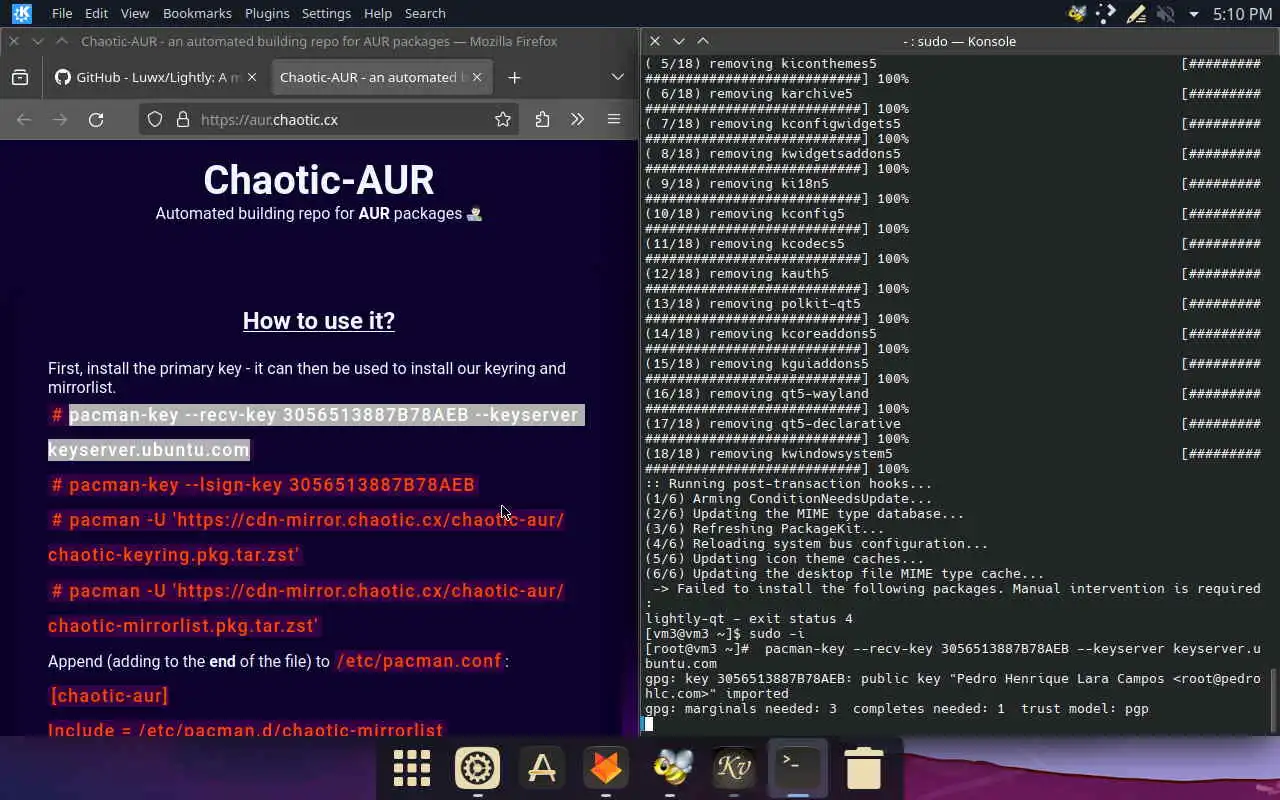Click the pacman-key --recv-key command text
Viewport: 1280px width, 800px height.
tap(316, 432)
